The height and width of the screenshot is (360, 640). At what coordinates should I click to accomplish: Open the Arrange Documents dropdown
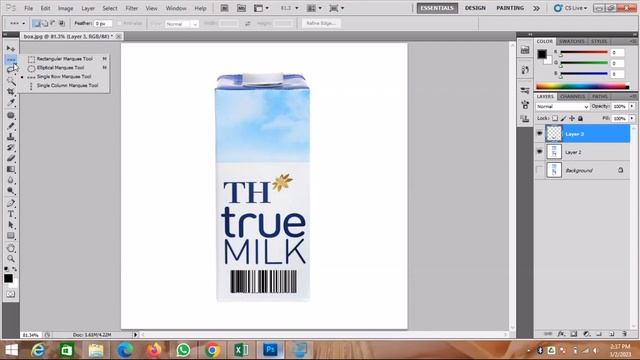(x=314, y=8)
